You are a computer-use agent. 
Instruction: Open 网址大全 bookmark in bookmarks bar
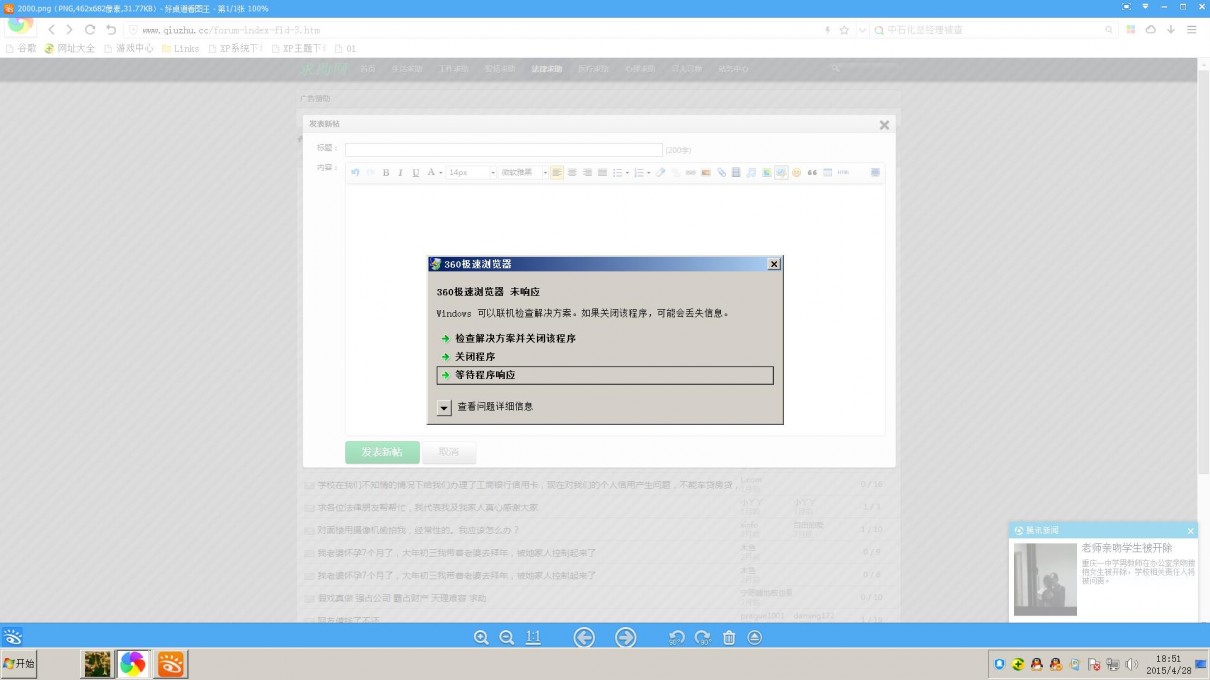(x=70, y=48)
